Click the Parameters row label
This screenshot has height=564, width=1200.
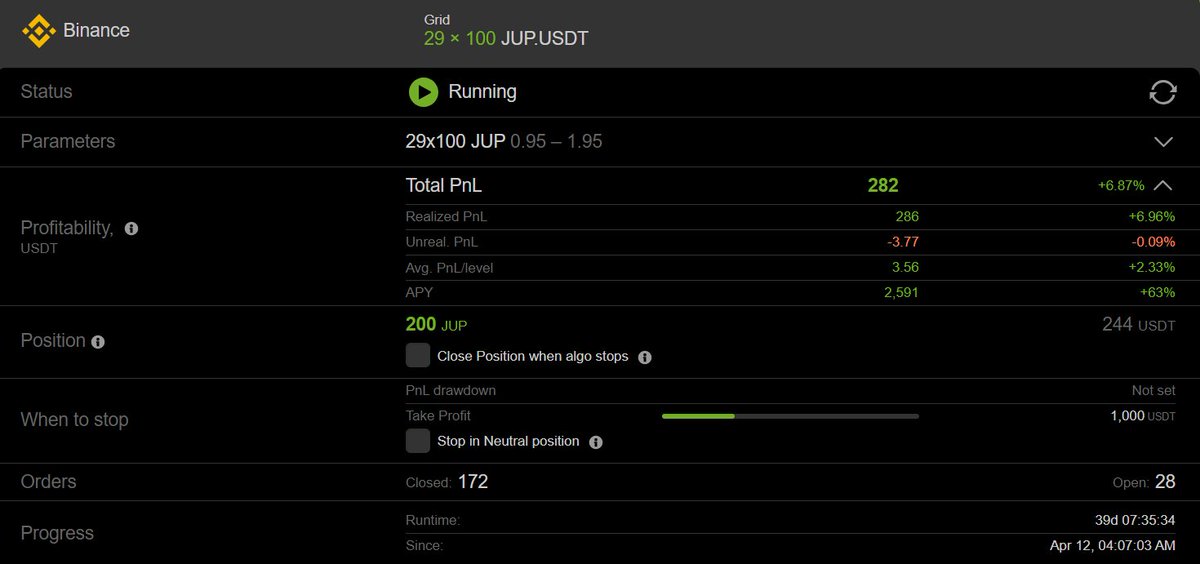point(68,142)
